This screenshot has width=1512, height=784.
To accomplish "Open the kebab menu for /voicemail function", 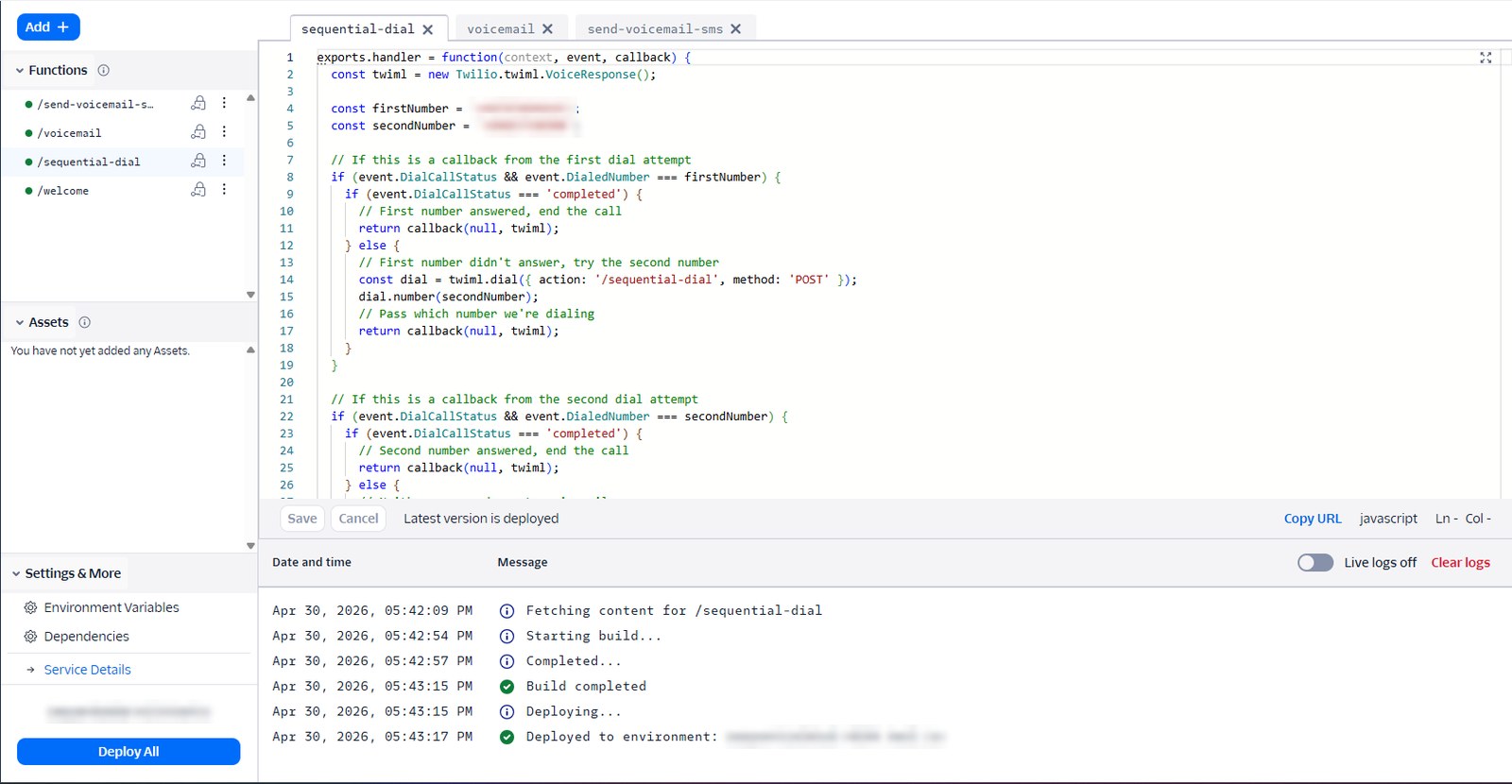I will click(224, 132).
